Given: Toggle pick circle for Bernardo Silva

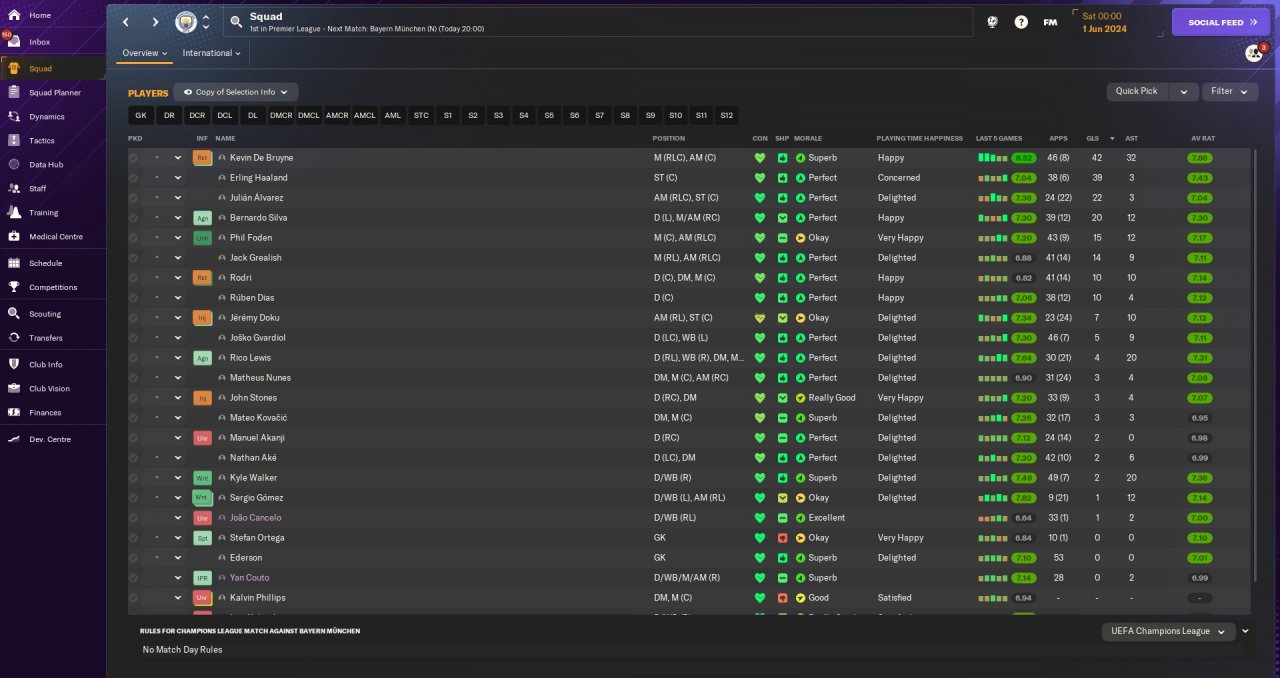Looking at the screenshot, I should 134,218.
